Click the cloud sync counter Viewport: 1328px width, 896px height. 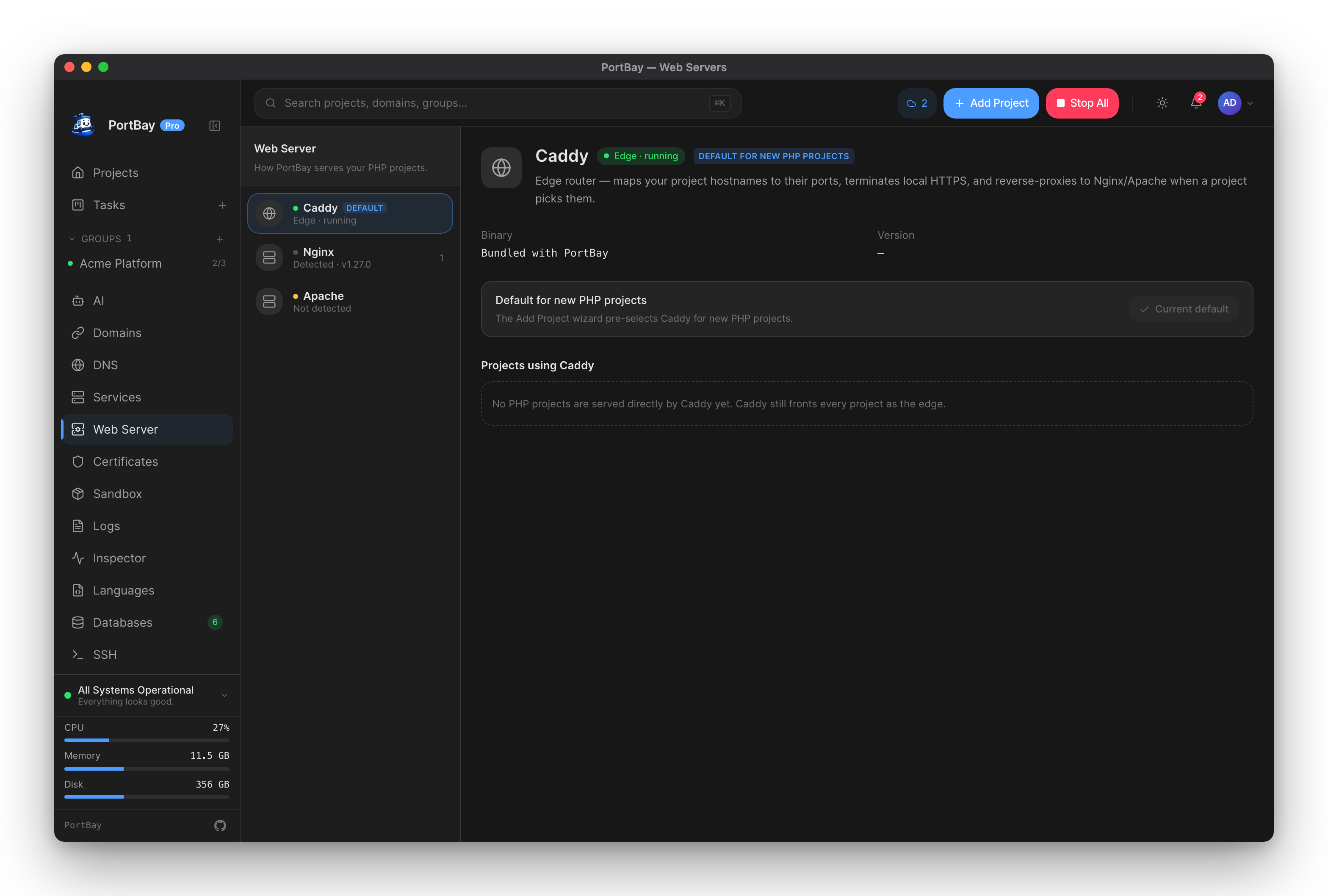(x=916, y=103)
